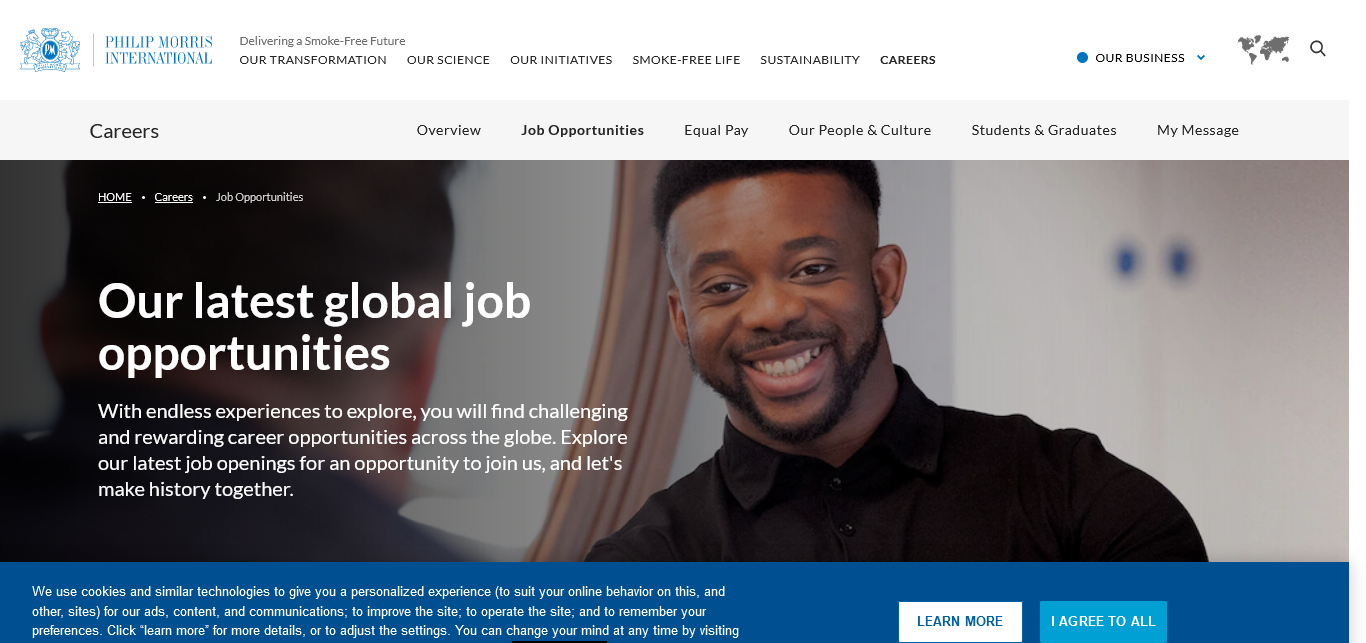Go to Our Initiatives section

[x=561, y=60]
